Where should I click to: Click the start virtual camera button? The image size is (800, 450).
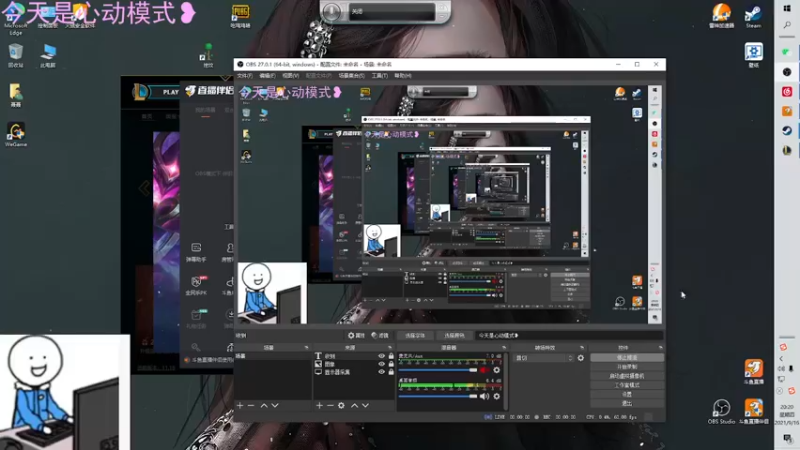click(x=627, y=376)
